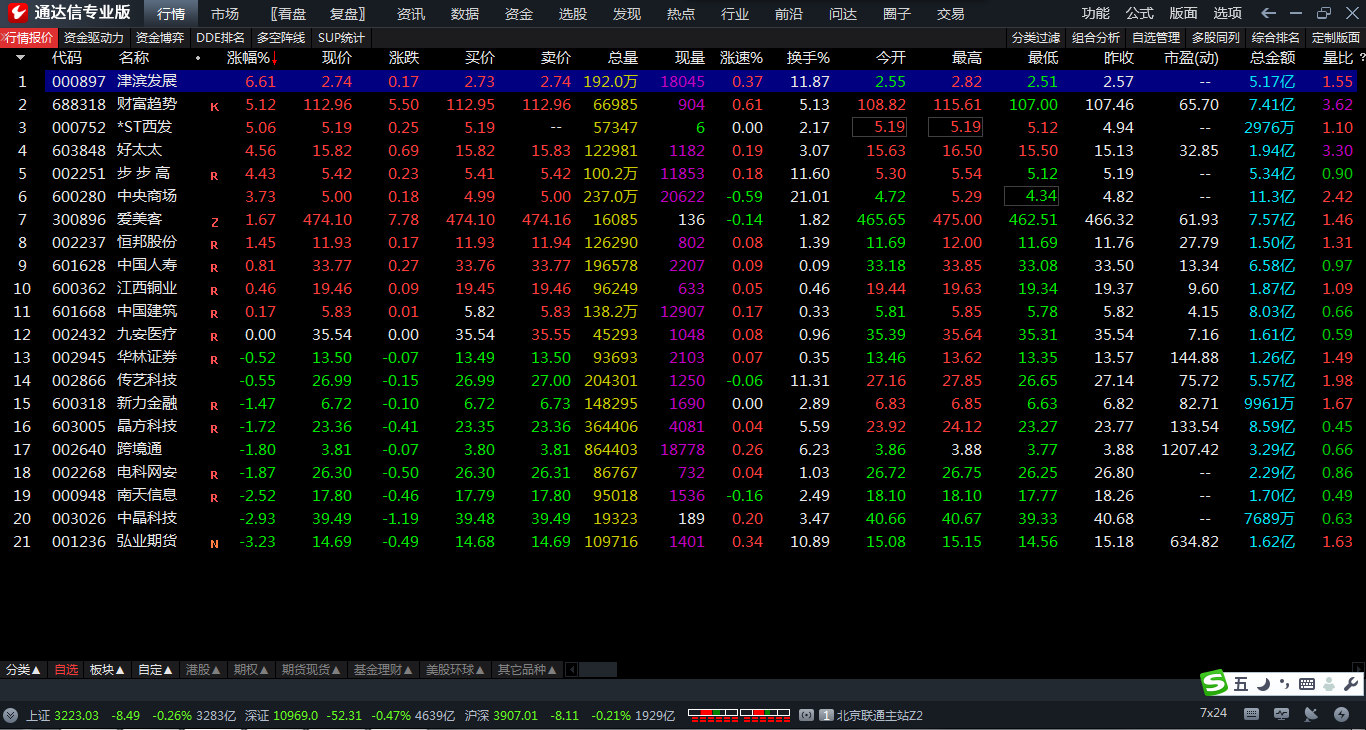Sort by the 换手% column header
Viewport: 1366px width, 730px height.
coord(808,58)
